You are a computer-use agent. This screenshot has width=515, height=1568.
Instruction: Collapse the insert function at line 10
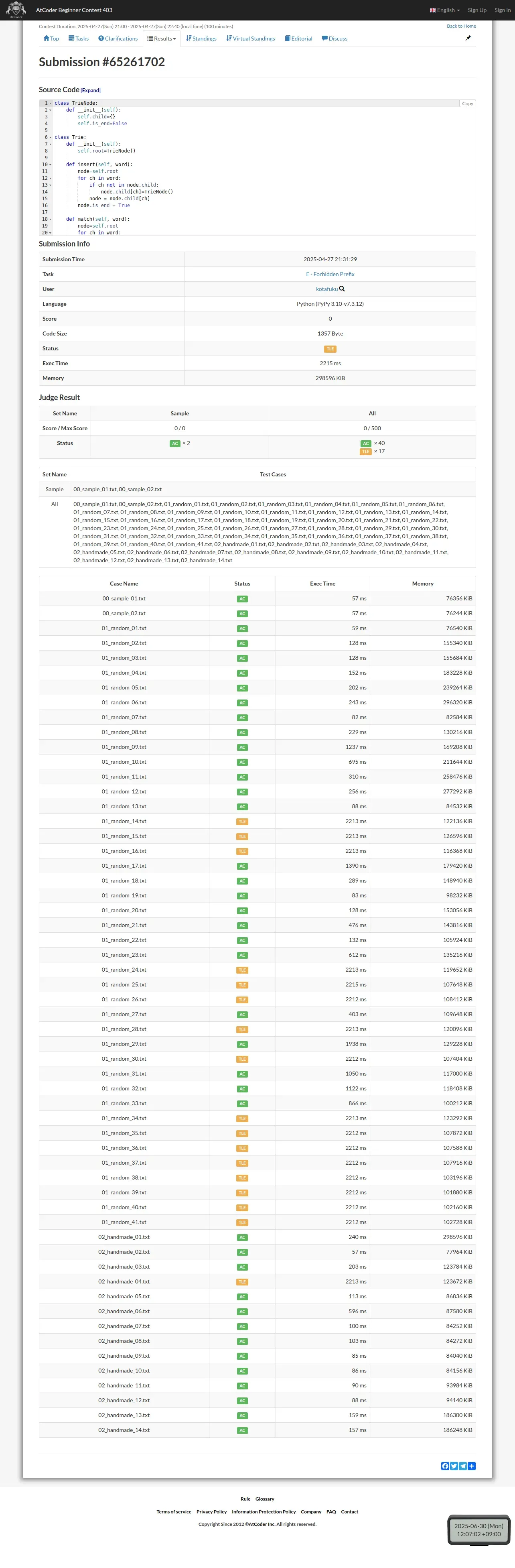(51, 165)
